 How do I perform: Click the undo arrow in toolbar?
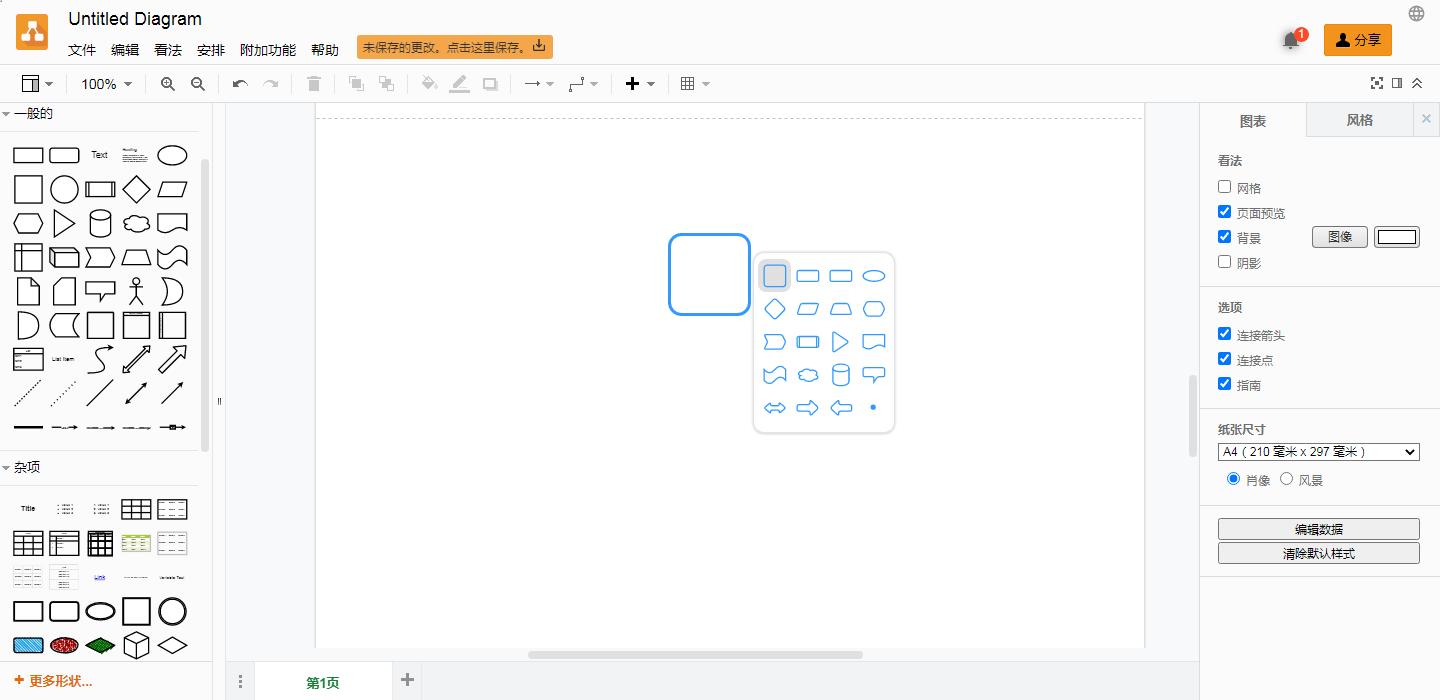click(x=240, y=84)
